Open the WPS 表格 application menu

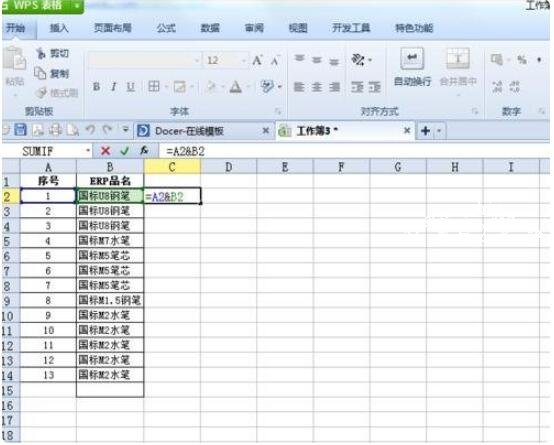coord(42,5)
